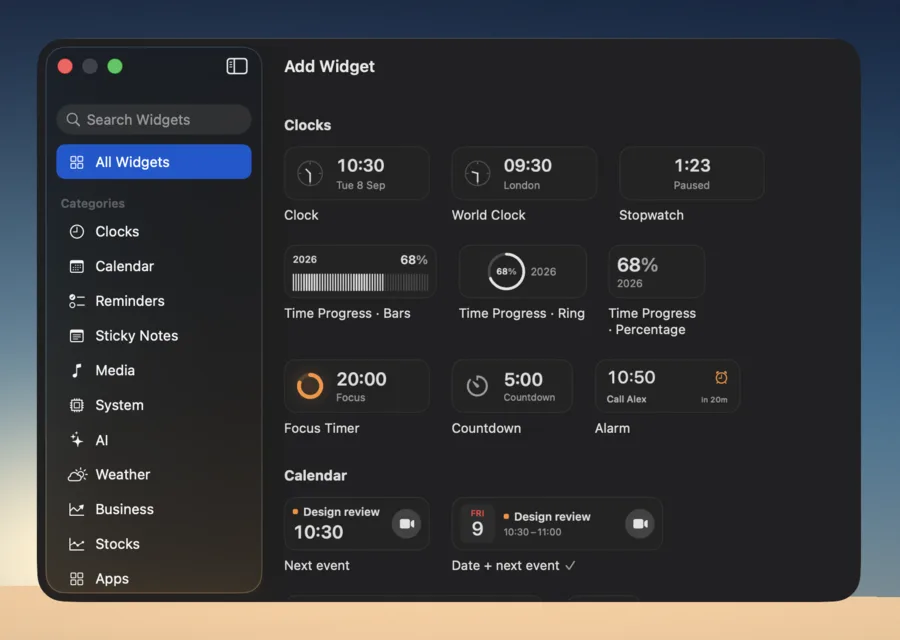Add the Clock widget showing 10:30
This screenshot has width=900, height=640.
(356, 173)
